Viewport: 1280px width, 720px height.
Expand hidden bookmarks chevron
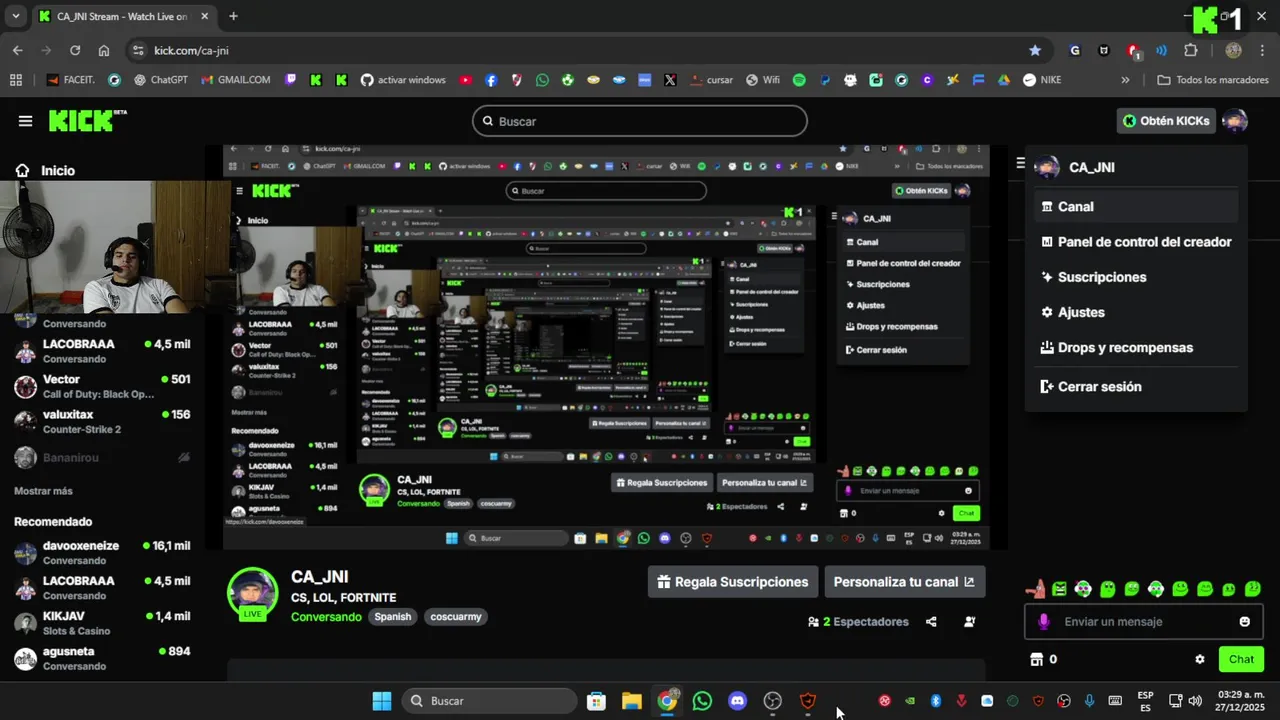(x=1125, y=80)
